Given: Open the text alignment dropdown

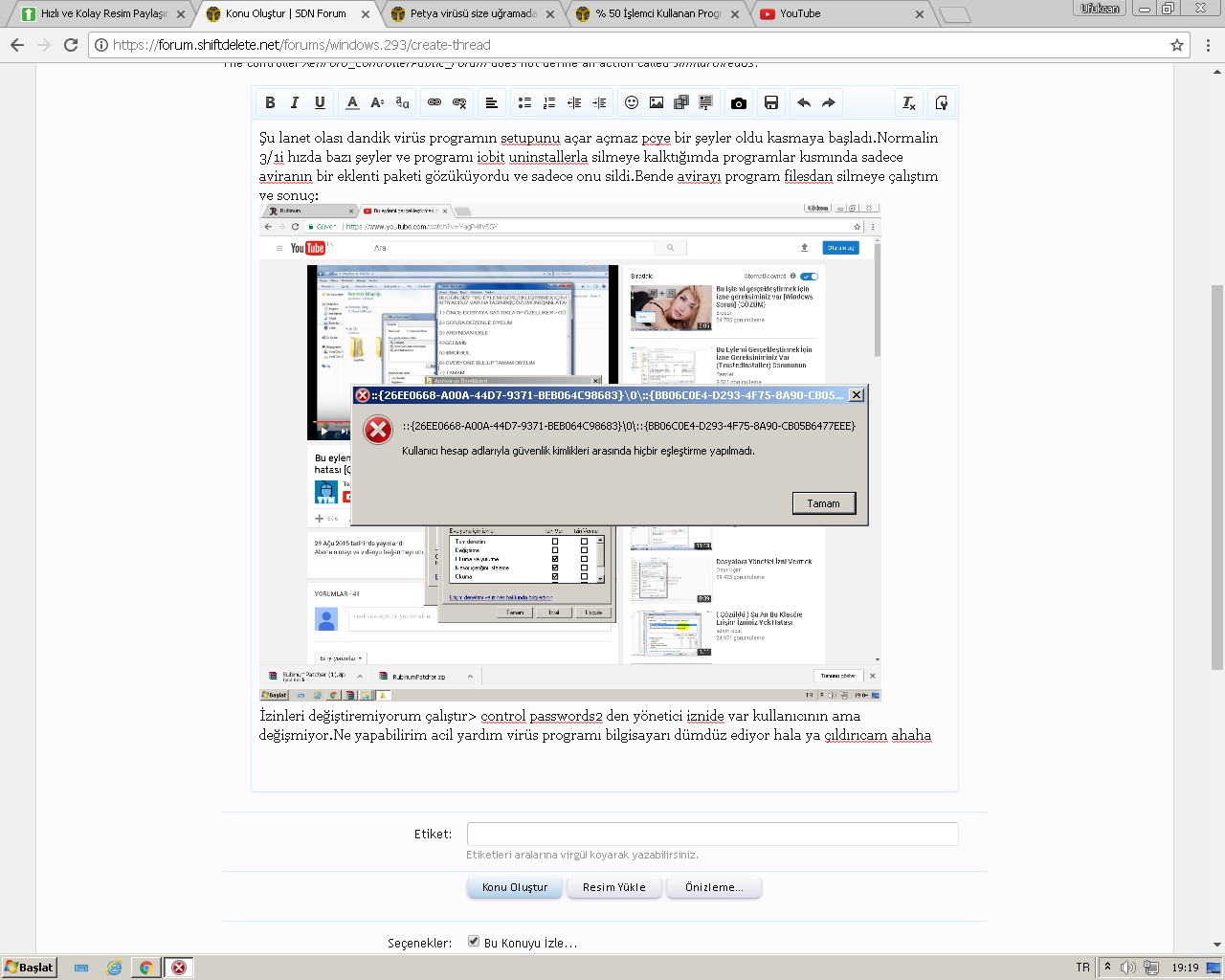Looking at the screenshot, I should [491, 102].
